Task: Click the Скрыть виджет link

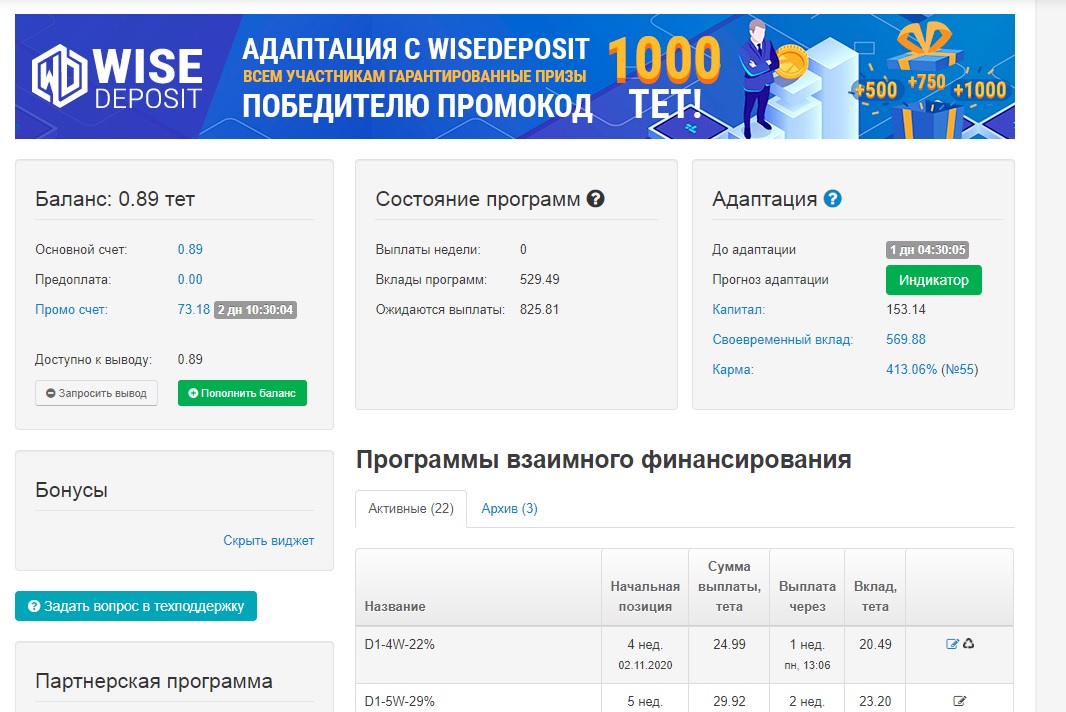Action: click(x=268, y=541)
